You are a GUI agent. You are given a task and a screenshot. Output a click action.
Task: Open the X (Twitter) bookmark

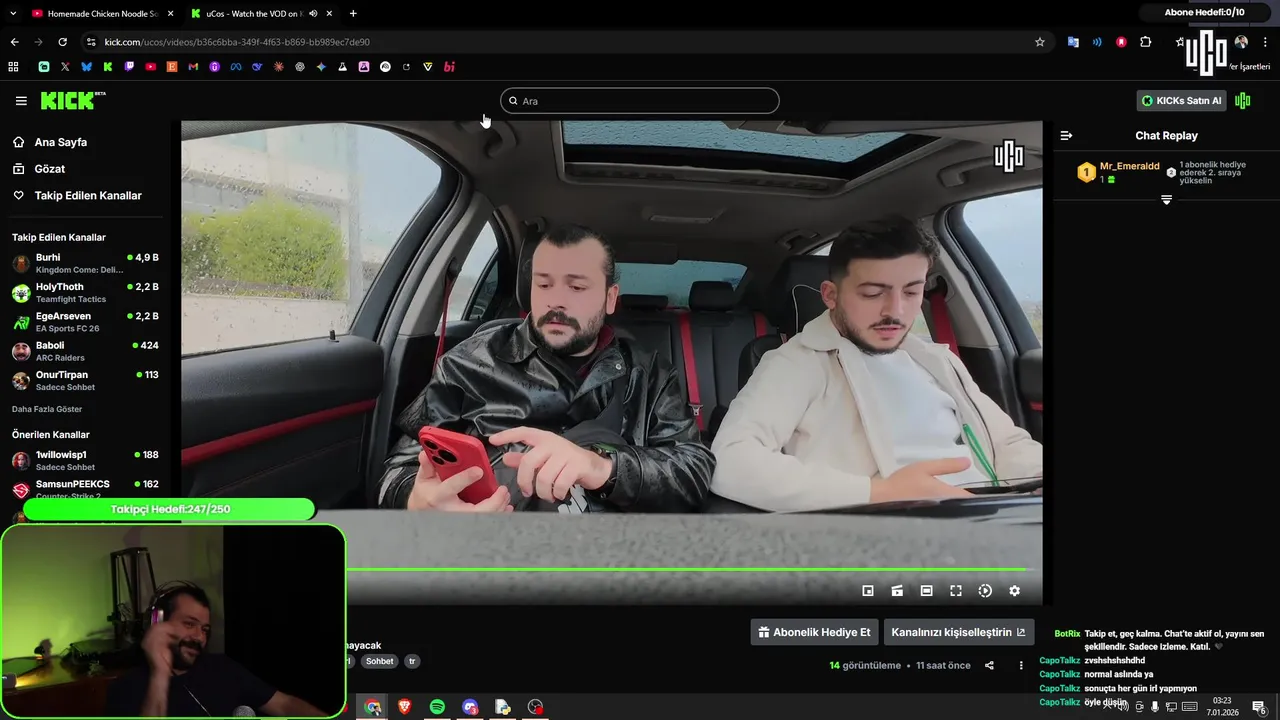[65, 67]
